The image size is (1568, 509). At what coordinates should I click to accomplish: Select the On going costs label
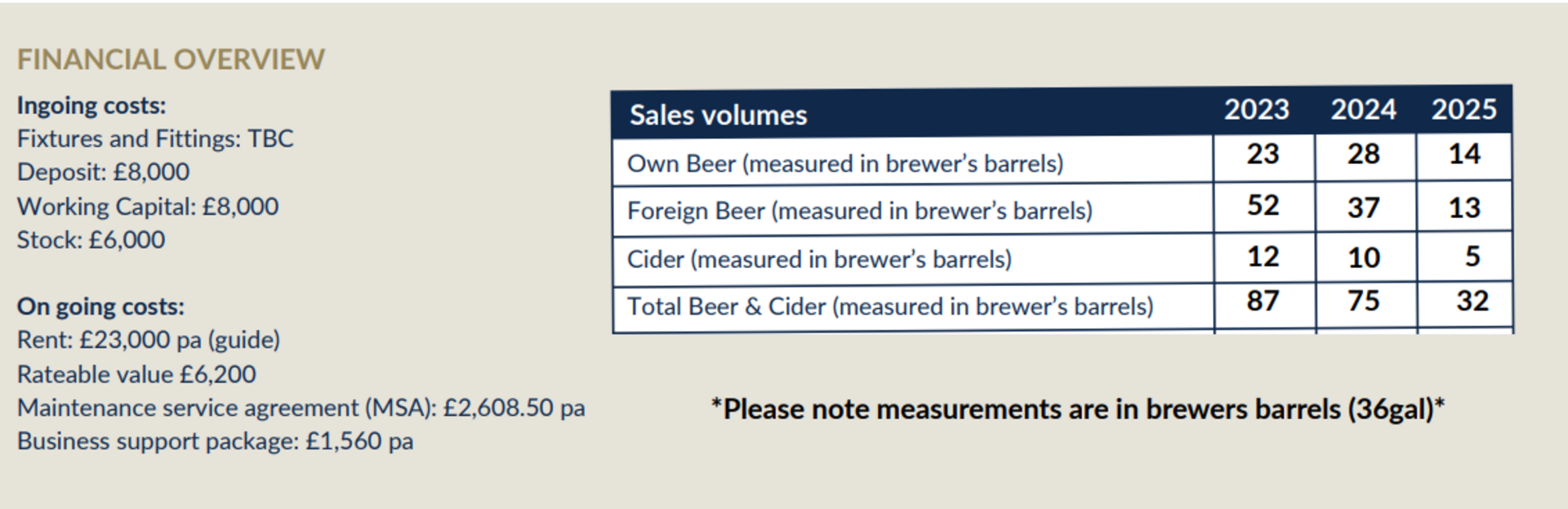(x=100, y=307)
